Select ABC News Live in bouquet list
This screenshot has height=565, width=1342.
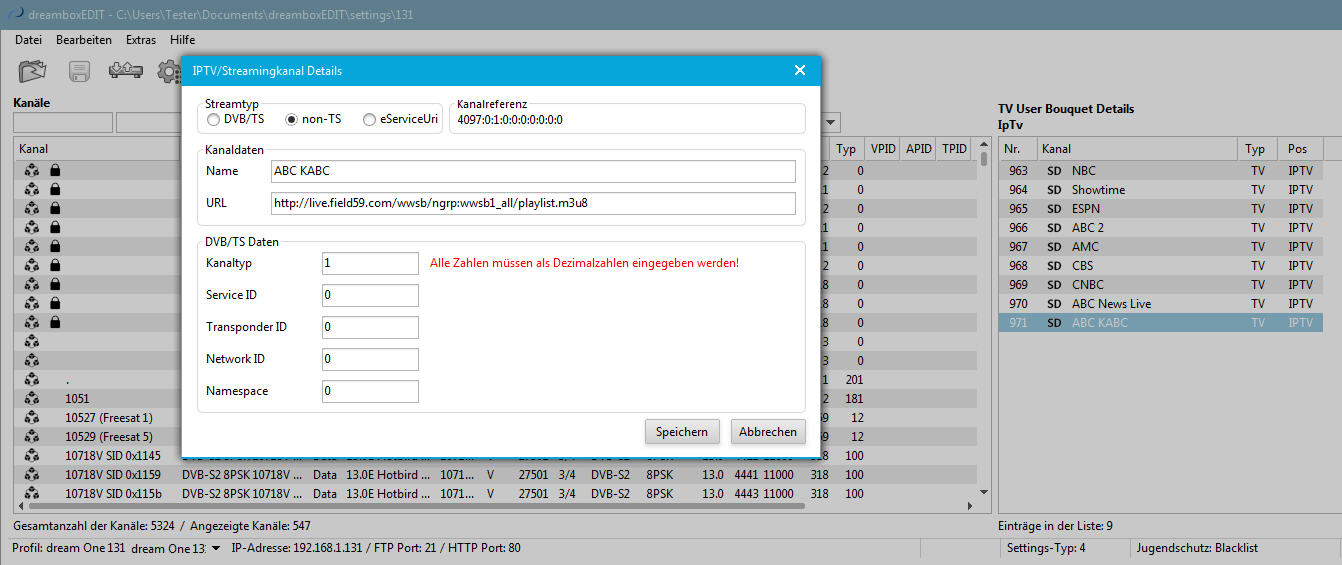pos(1110,304)
